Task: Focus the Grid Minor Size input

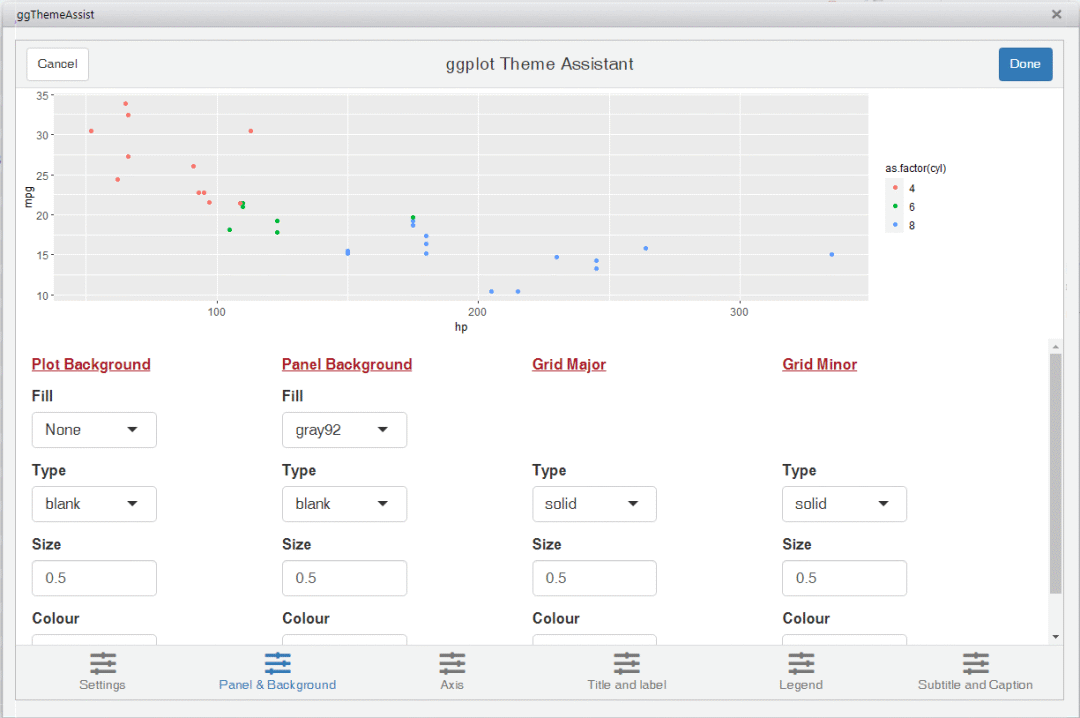Action: (x=844, y=578)
